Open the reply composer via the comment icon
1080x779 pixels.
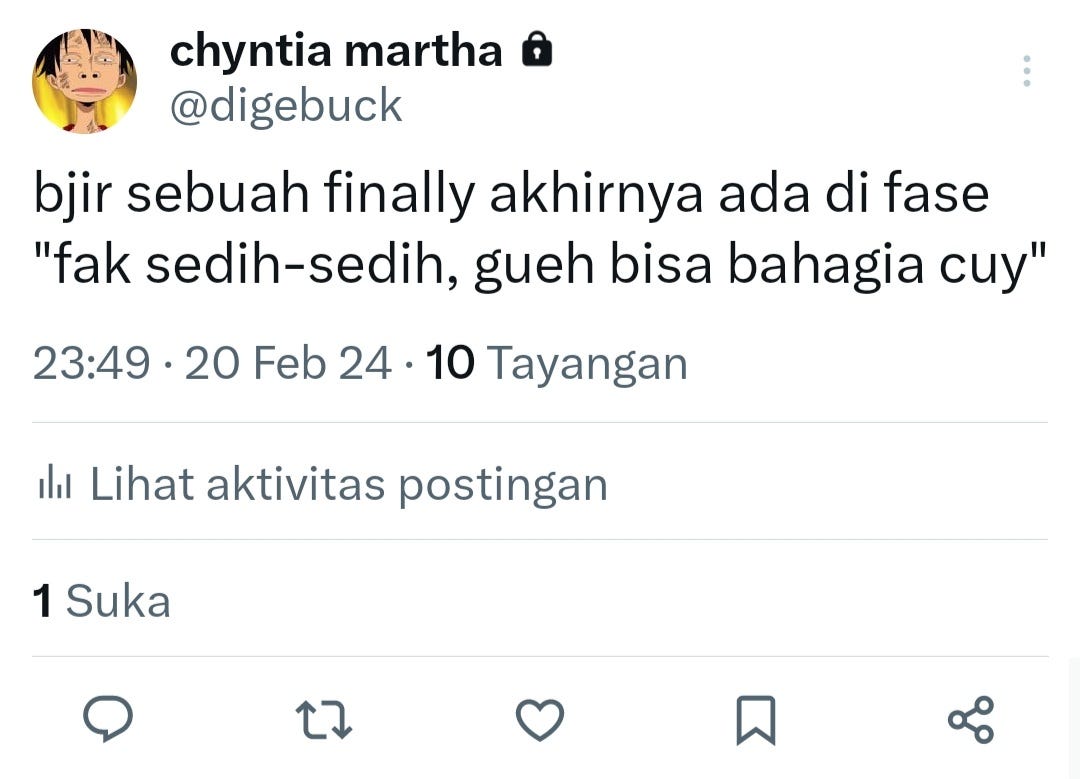[x=110, y=716]
